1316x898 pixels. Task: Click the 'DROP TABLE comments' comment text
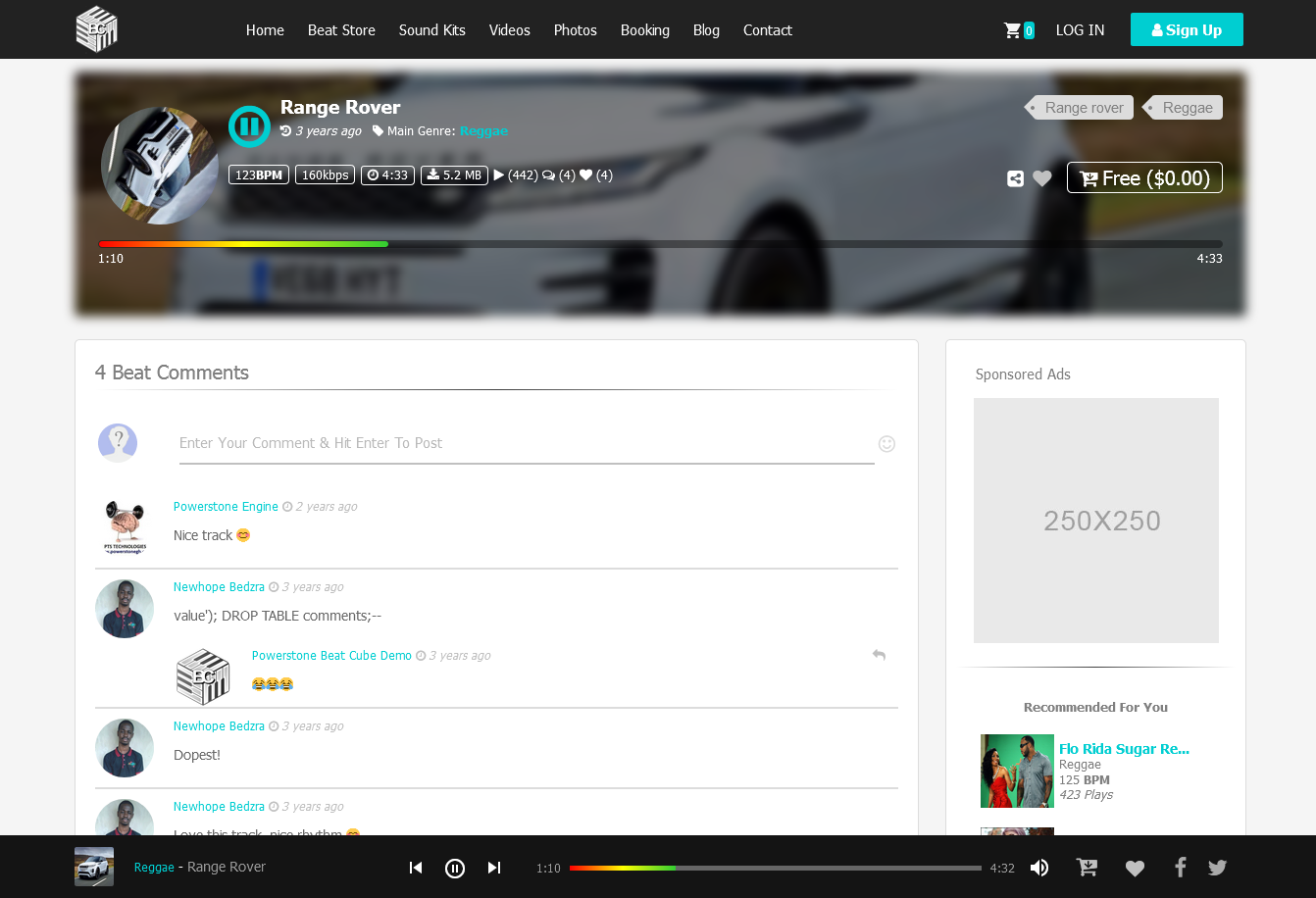[278, 616]
